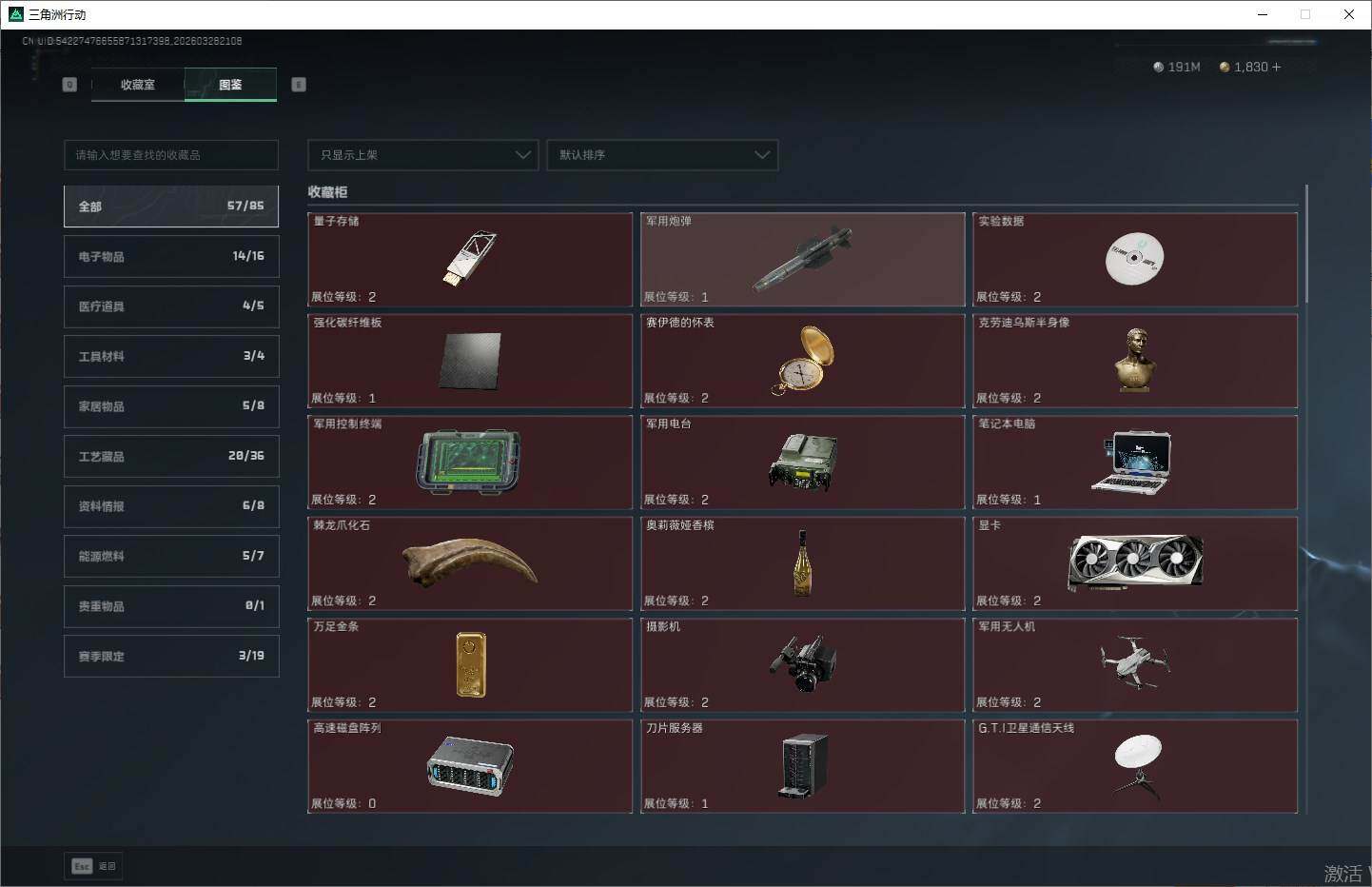Select the 赛伊德的怀表 pocket watch icon
1372x887 pixels.
tap(802, 360)
